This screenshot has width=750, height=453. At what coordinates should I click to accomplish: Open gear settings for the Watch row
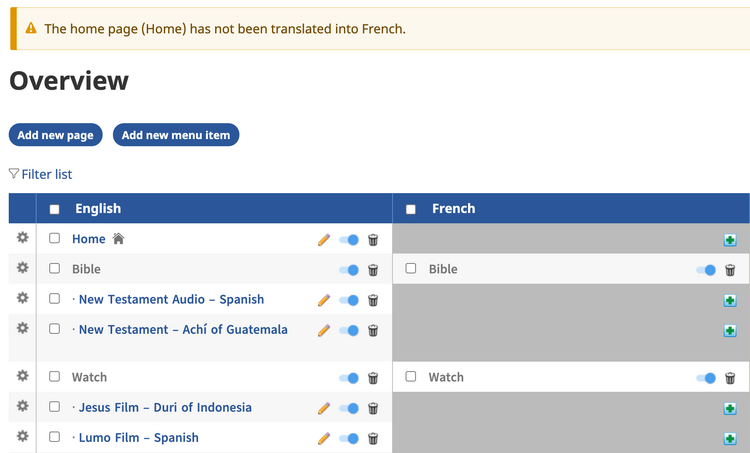(23, 376)
